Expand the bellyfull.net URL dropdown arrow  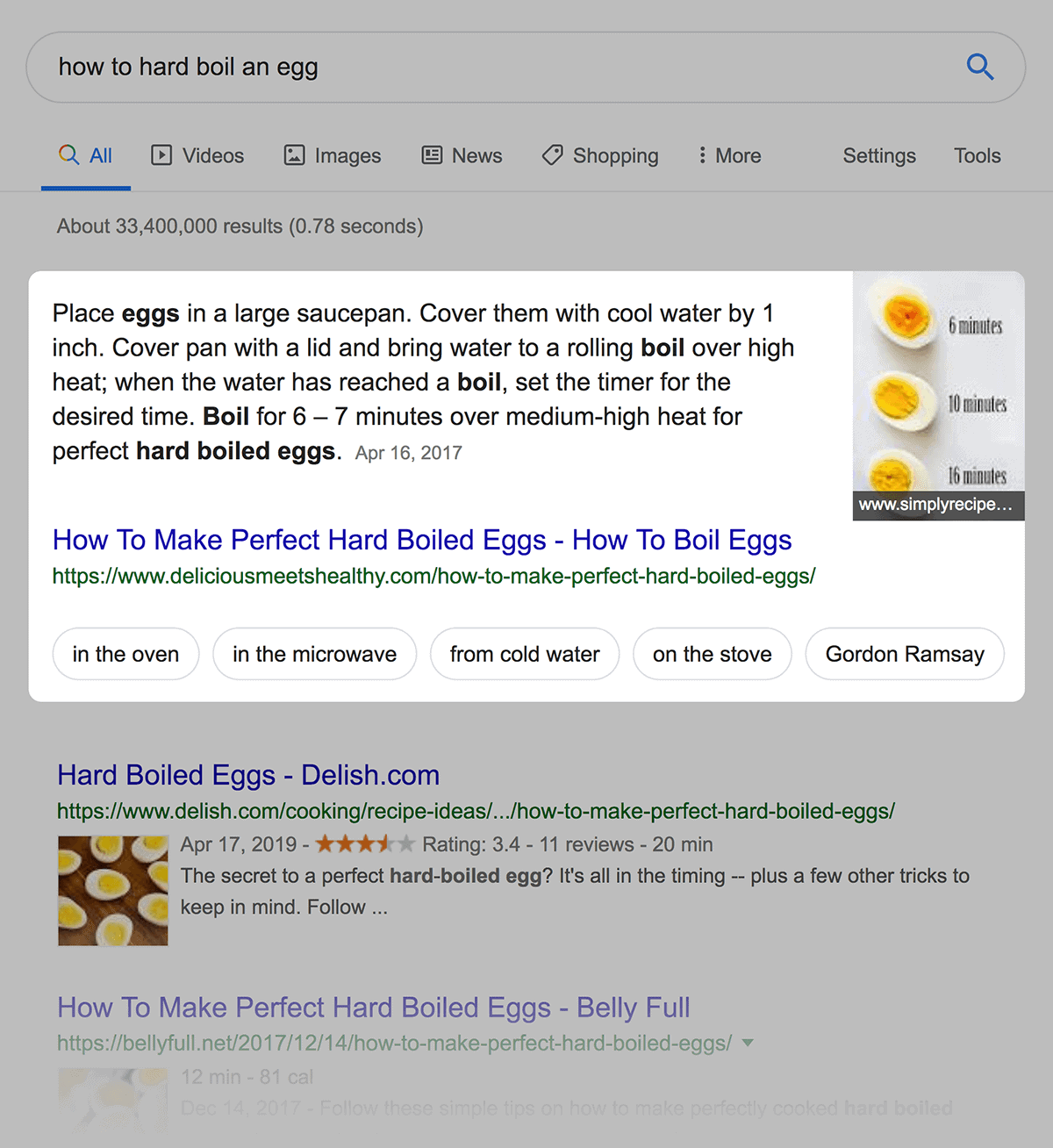point(748,1043)
